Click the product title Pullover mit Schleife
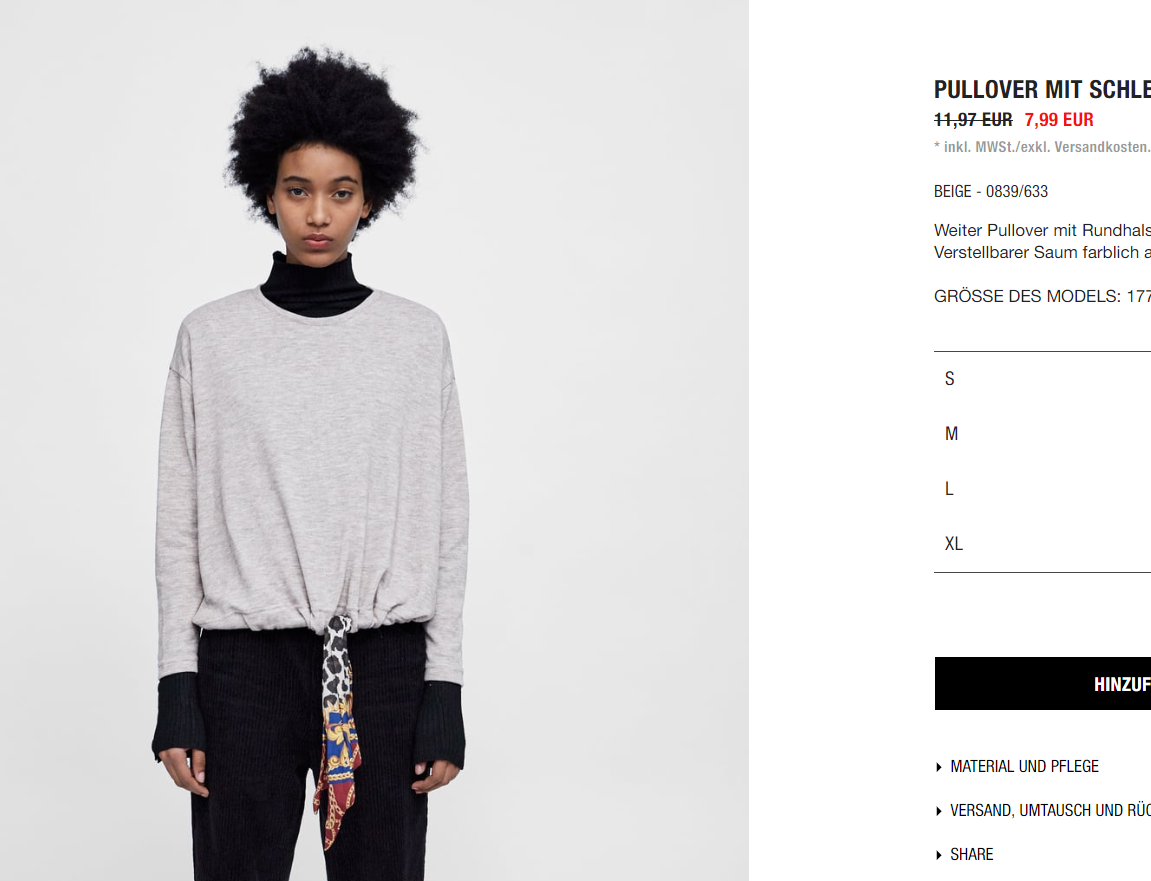This screenshot has height=881, width=1151. pyautogui.click(x=1042, y=90)
